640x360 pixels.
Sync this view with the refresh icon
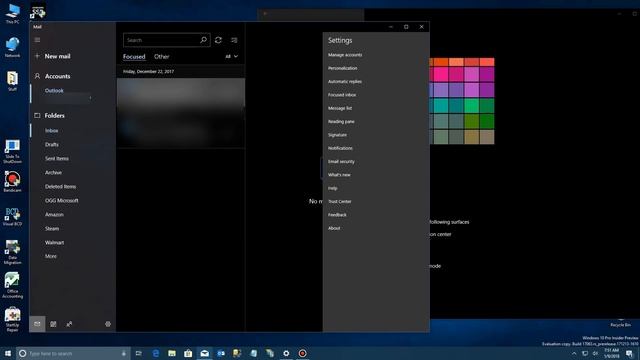[x=218, y=40]
